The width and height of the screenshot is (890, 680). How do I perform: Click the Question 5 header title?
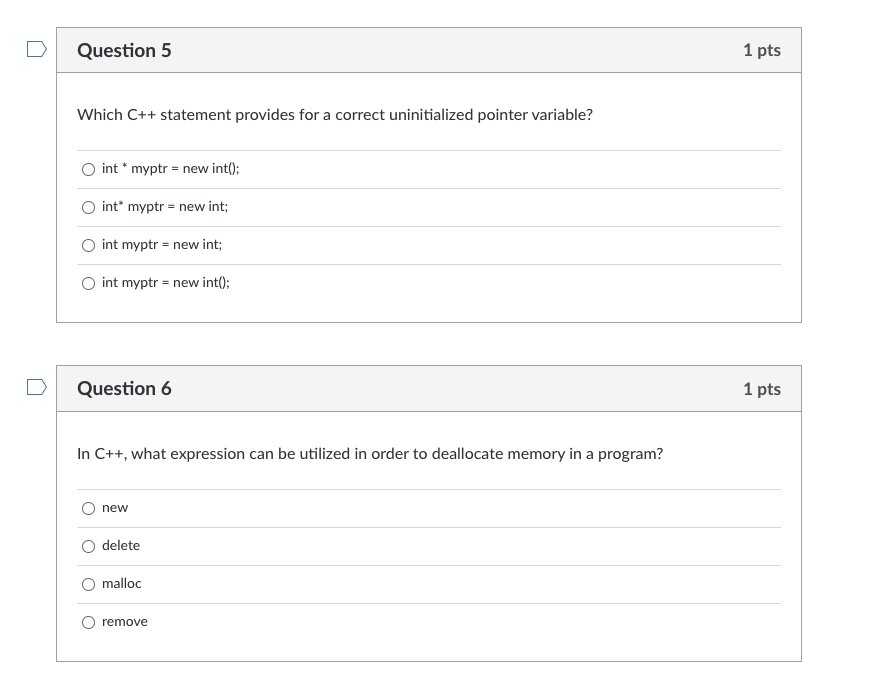pyautogui.click(x=124, y=50)
